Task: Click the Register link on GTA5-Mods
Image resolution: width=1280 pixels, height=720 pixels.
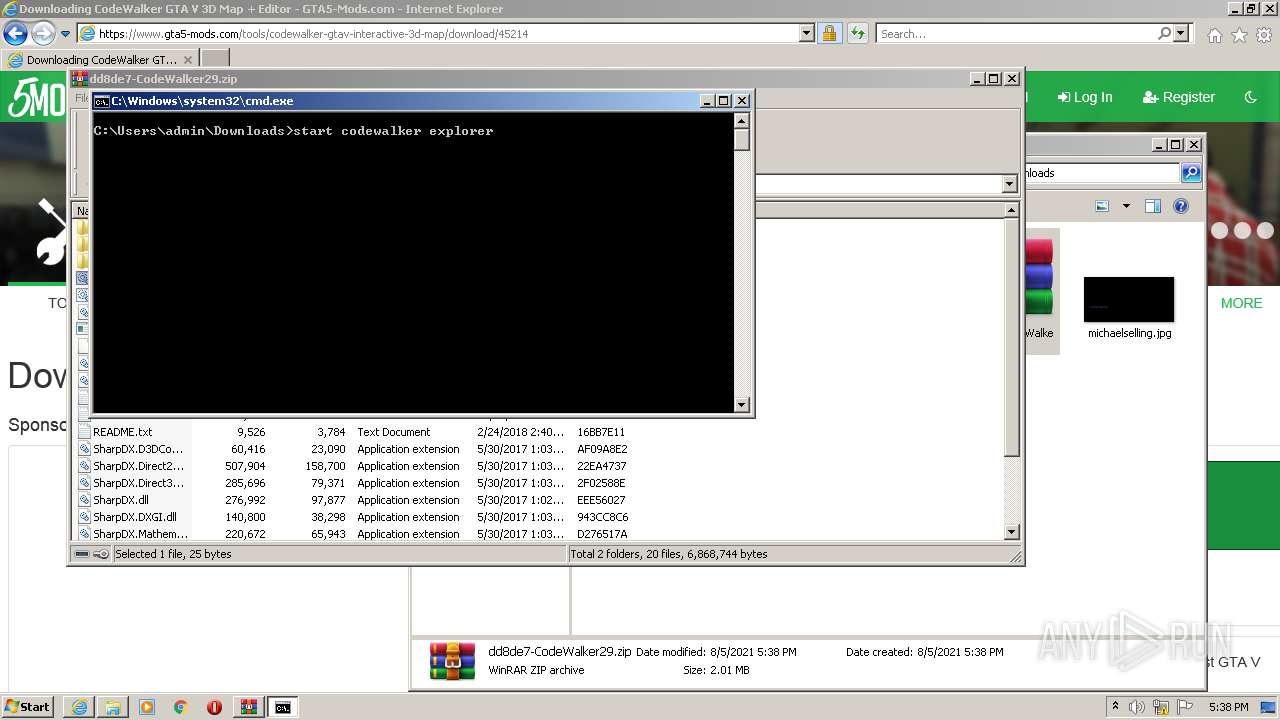Action: (1178, 97)
